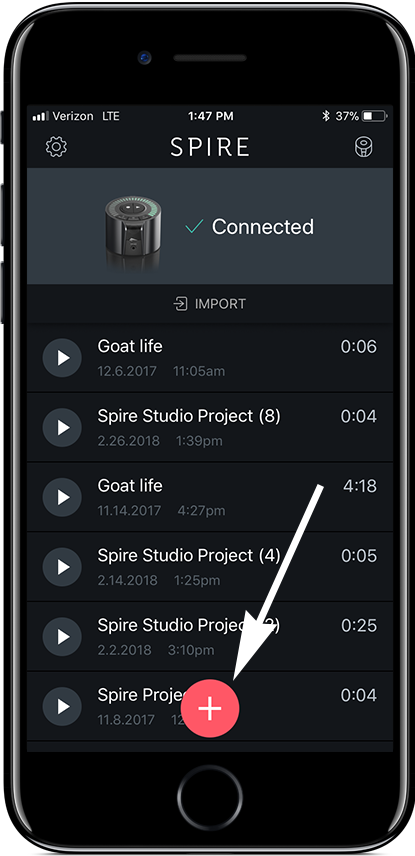415x856 pixels.
Task: Tap the import arrow icon
Action: coord(180,304)
